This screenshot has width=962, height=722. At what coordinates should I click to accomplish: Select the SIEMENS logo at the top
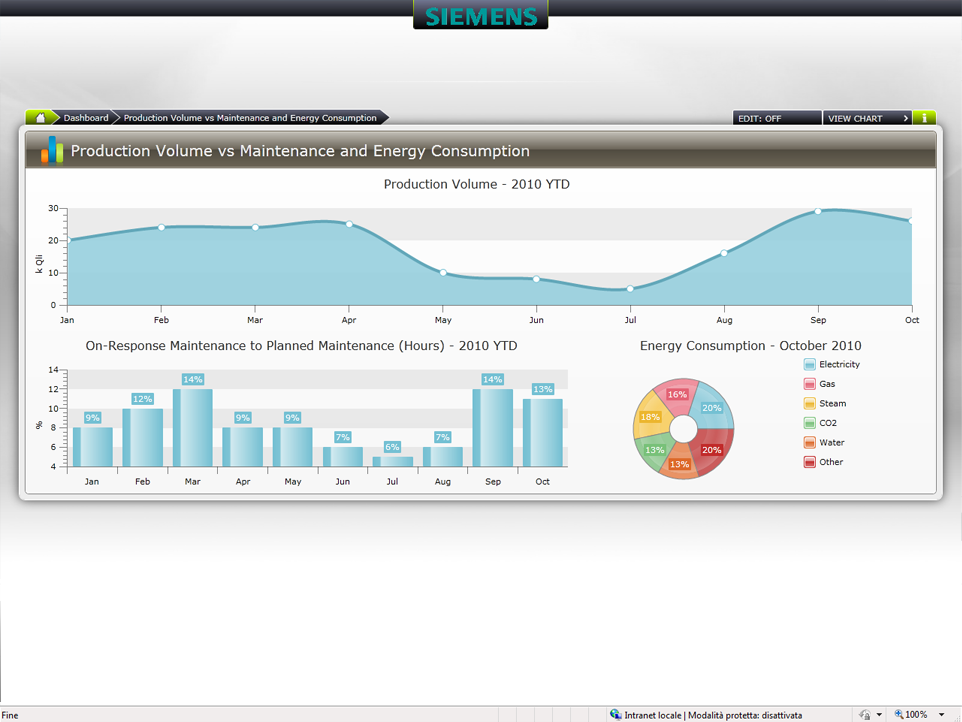coord(480,16)
